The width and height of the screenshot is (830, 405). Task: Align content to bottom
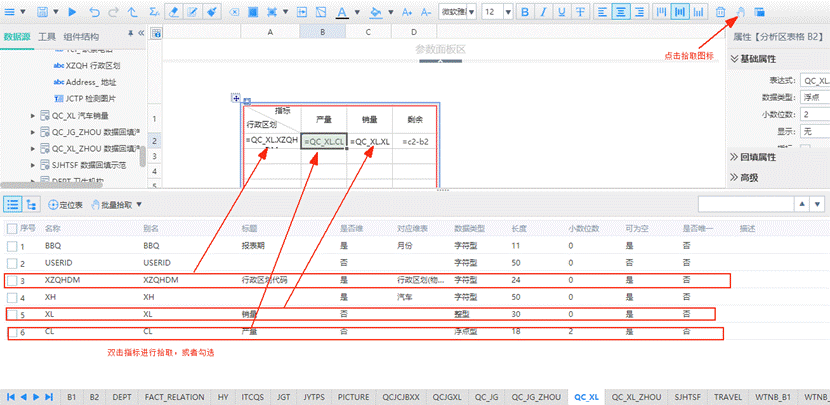699,11
